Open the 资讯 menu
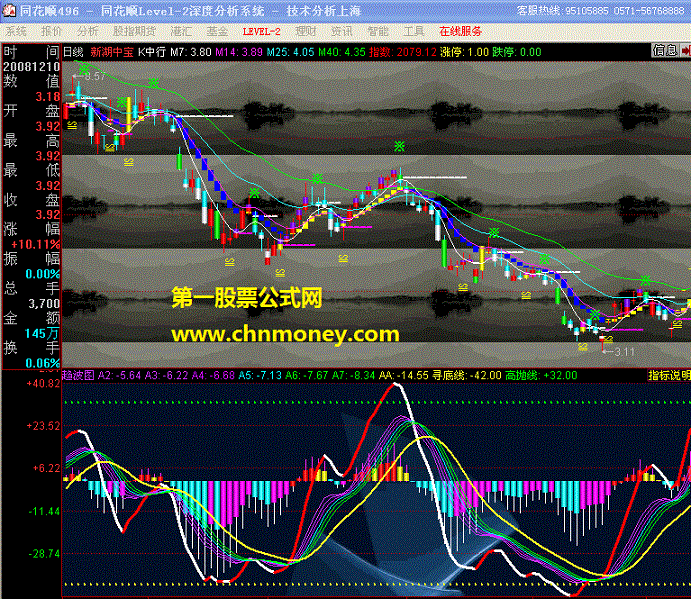 coord(342,31)
